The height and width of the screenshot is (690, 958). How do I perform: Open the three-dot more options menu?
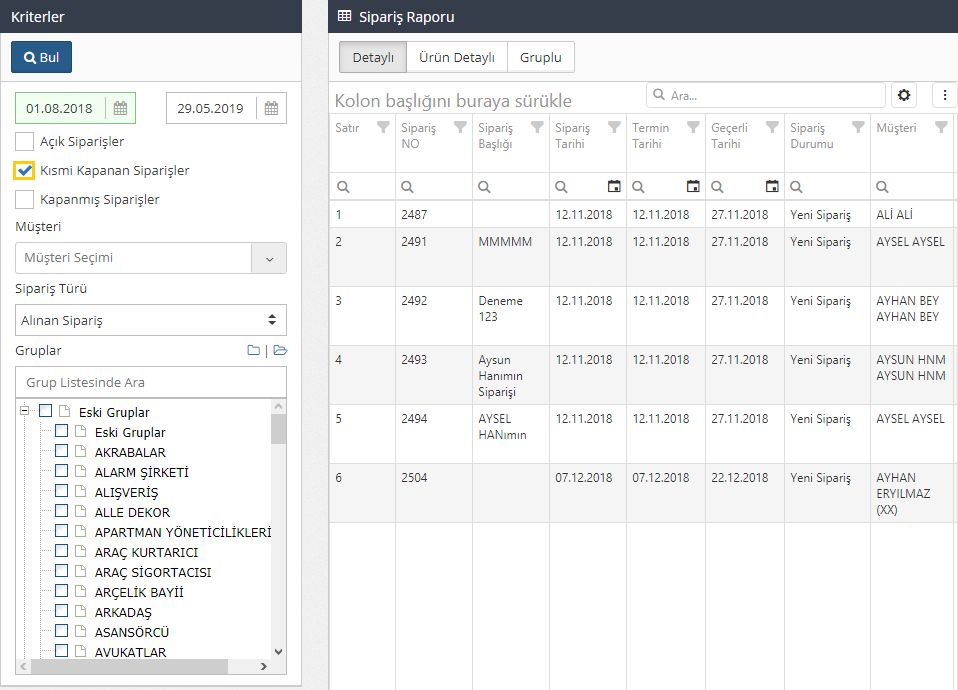tap(945, 95)
